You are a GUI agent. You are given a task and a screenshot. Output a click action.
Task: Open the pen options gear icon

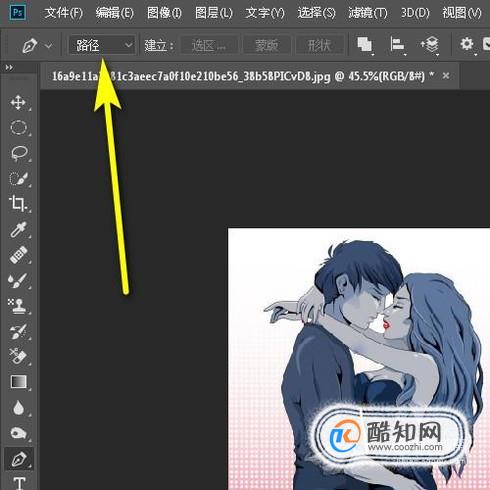click(467, 44)
